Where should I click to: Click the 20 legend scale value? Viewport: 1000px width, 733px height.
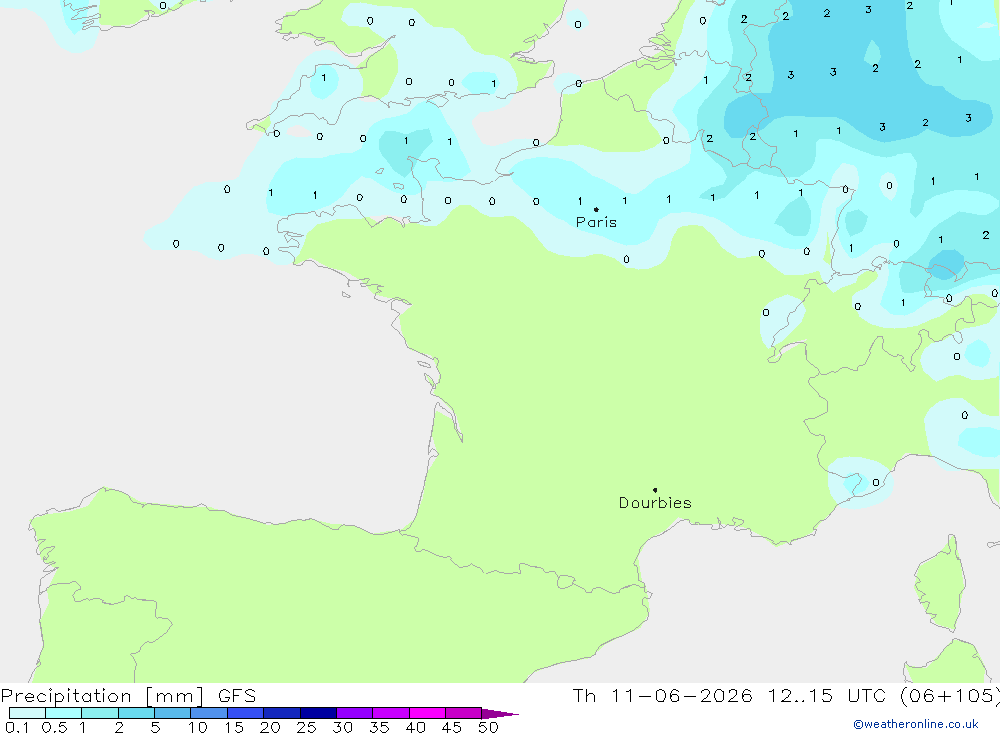click(x=270, y=727)
